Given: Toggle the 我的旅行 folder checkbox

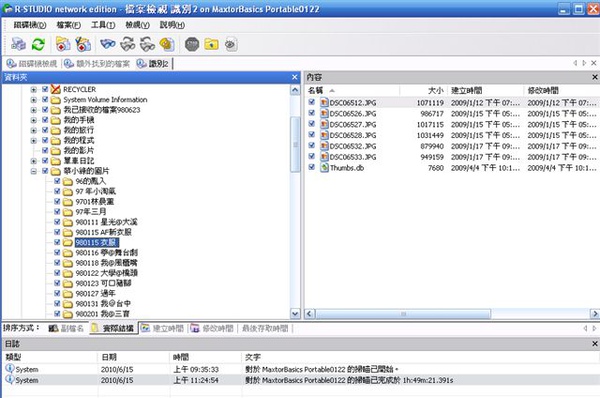Looking at the screenshot, I should click(x=45, y=130).
